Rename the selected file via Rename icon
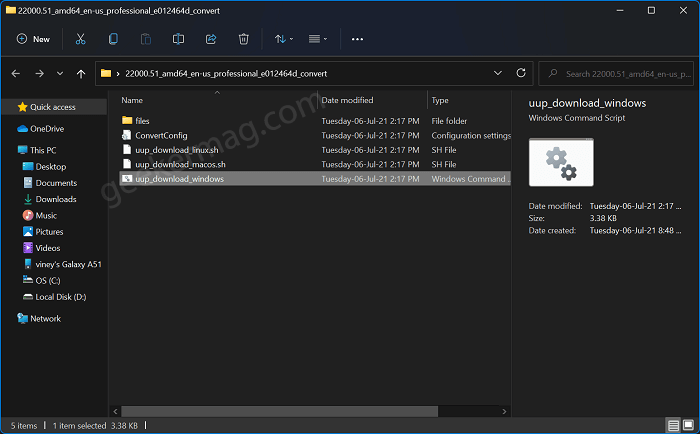The height and width of the screenshot is (434, 700). (178, 39)
